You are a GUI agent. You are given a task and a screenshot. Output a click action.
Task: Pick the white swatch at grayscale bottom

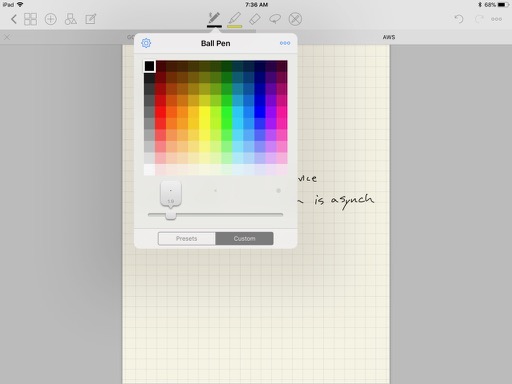click(149, 169)
